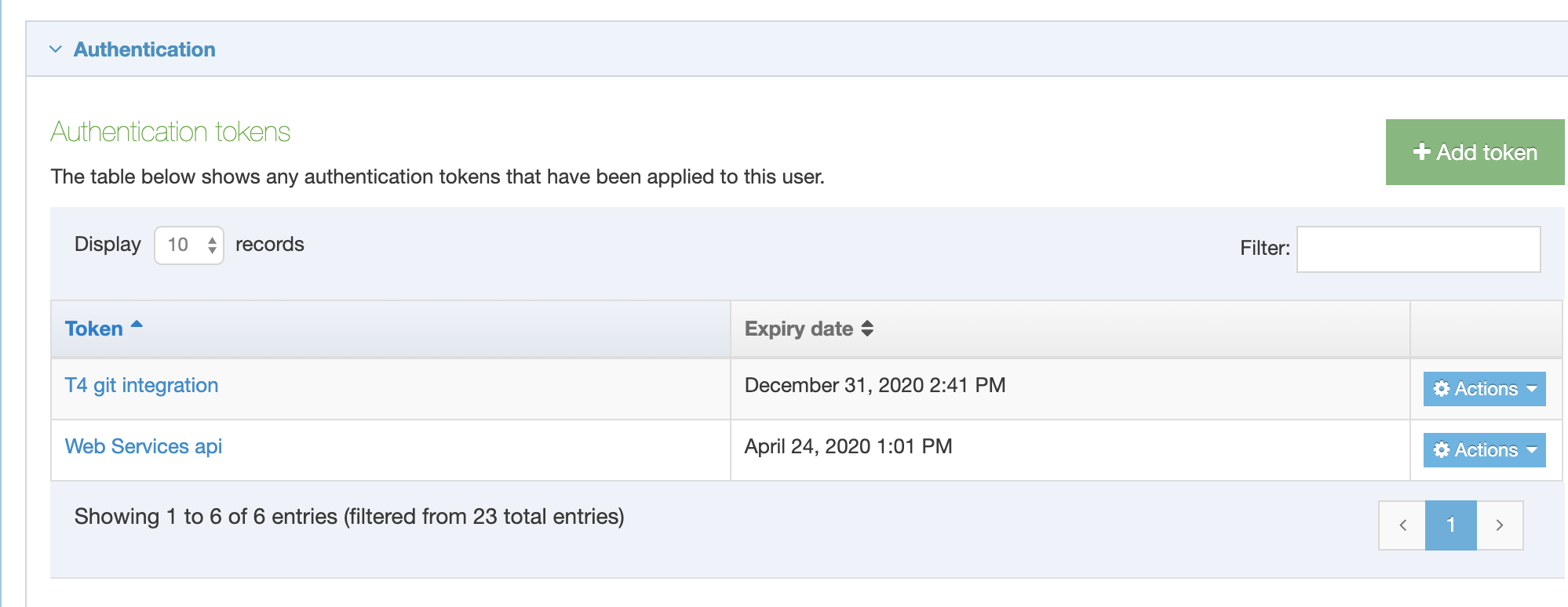The width and height of the screenshot is (1568, 607).
Task: Click the Authentication section heading
Action: [x=144, y=49]
